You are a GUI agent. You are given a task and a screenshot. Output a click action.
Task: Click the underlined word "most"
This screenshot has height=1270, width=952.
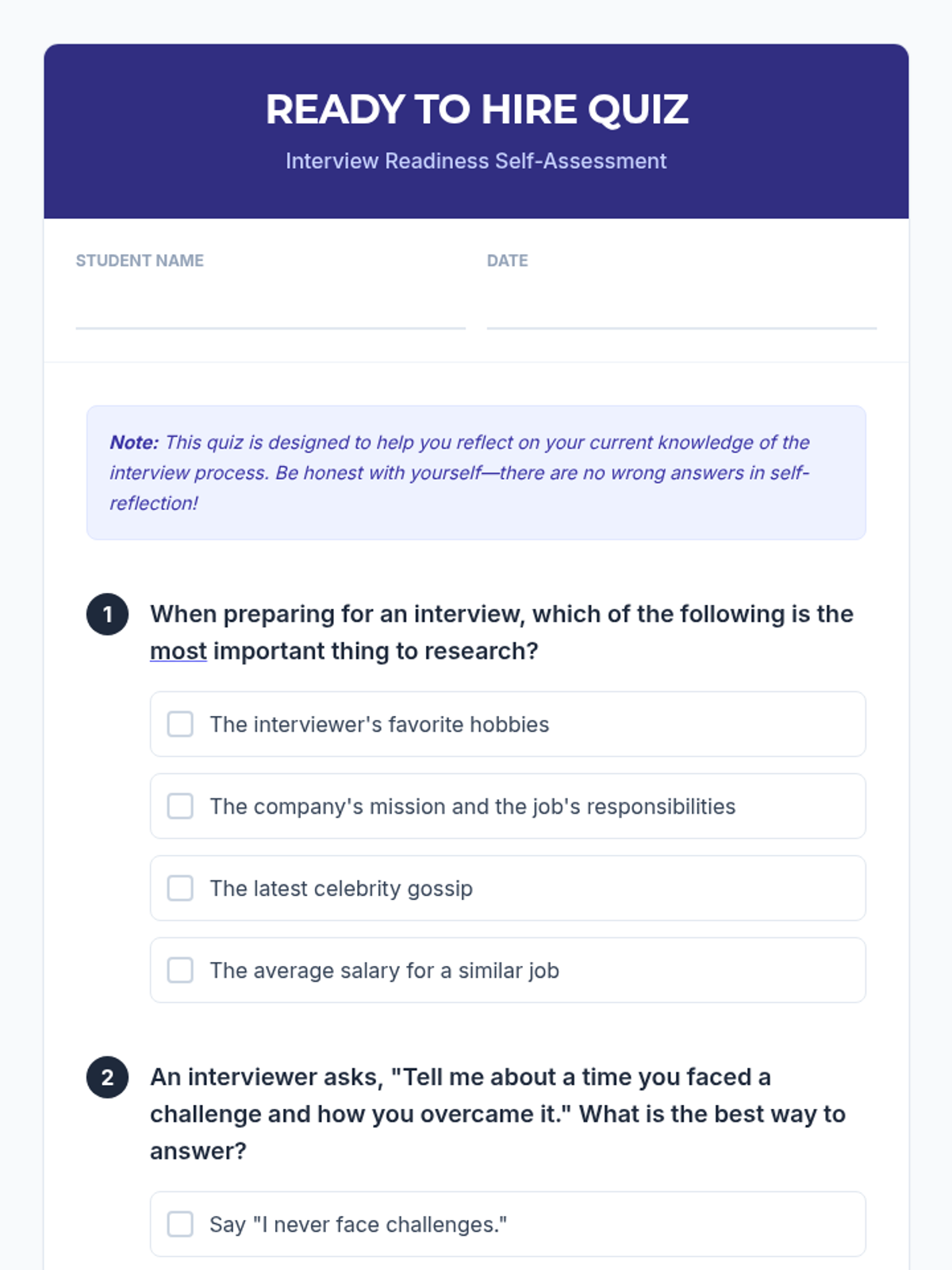pos(178,652)
